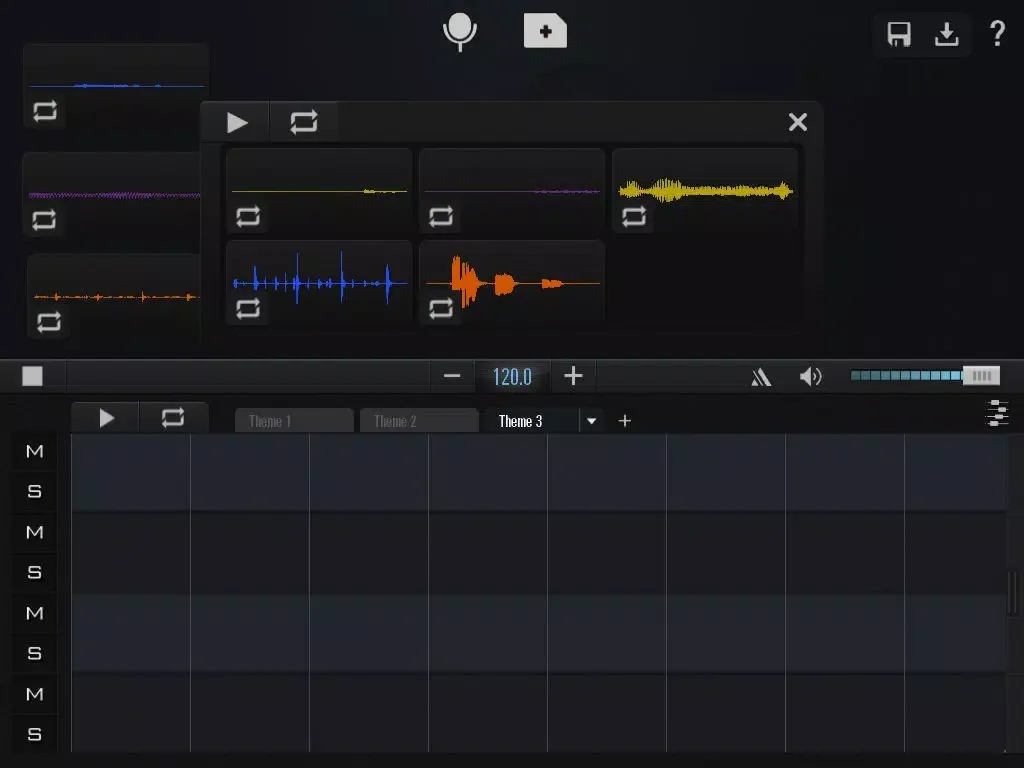Toggle loop on the purple waveform clip in left column
1024x768 pixels.
tap(44, 219)
